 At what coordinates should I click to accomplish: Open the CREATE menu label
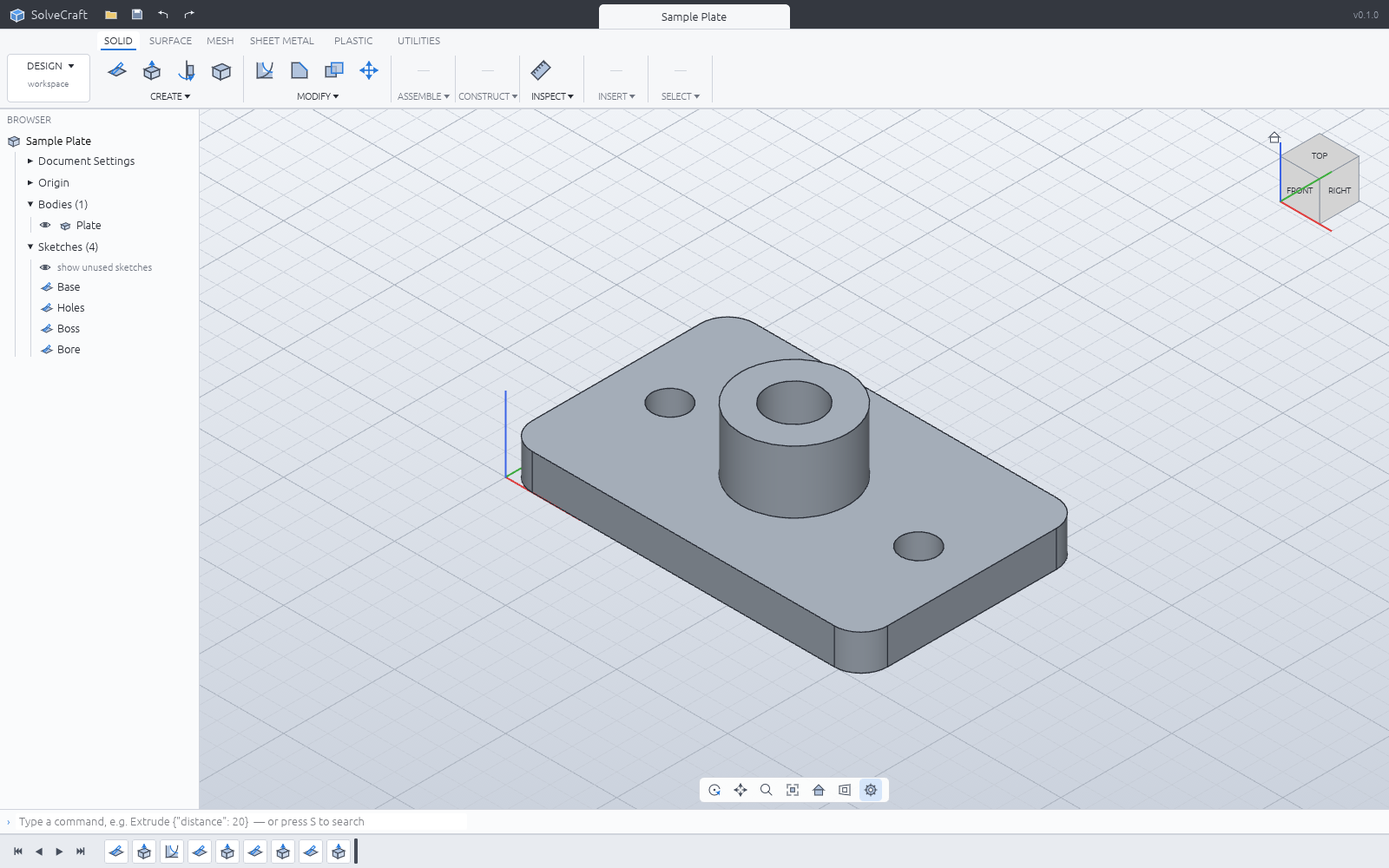(x=170, y=96)
